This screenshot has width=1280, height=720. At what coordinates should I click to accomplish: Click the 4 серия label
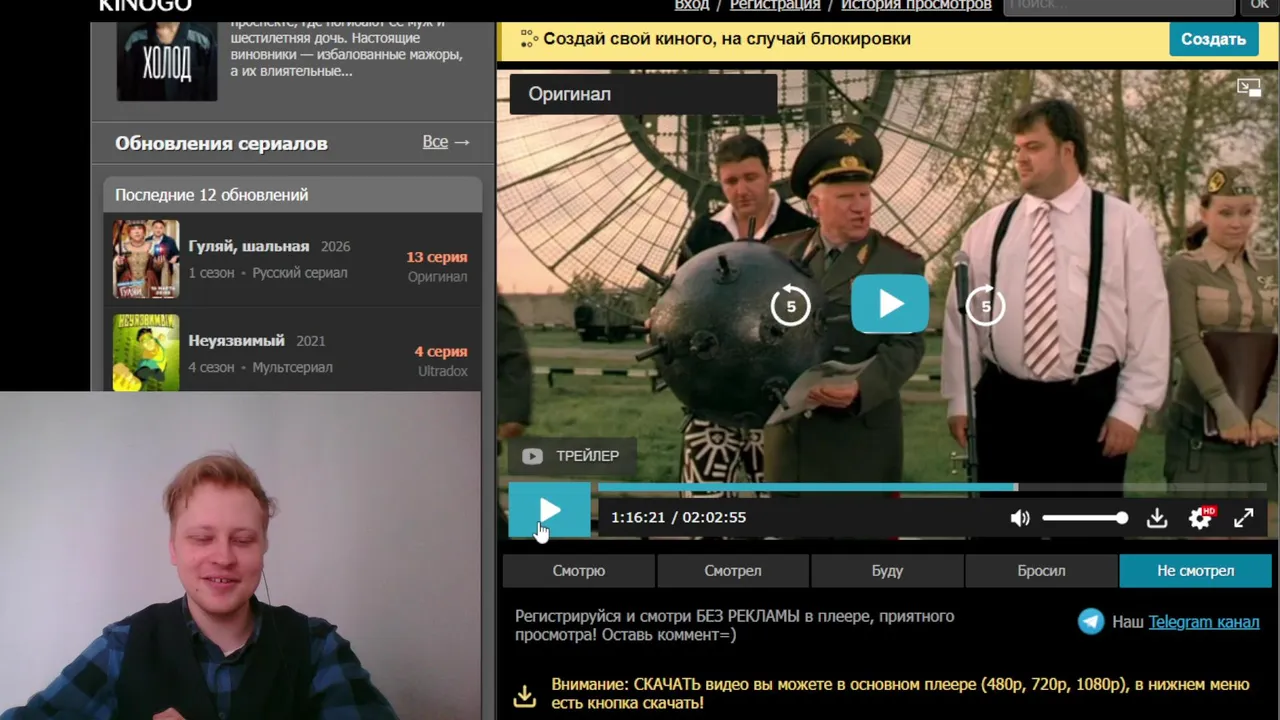pos(441,351)
